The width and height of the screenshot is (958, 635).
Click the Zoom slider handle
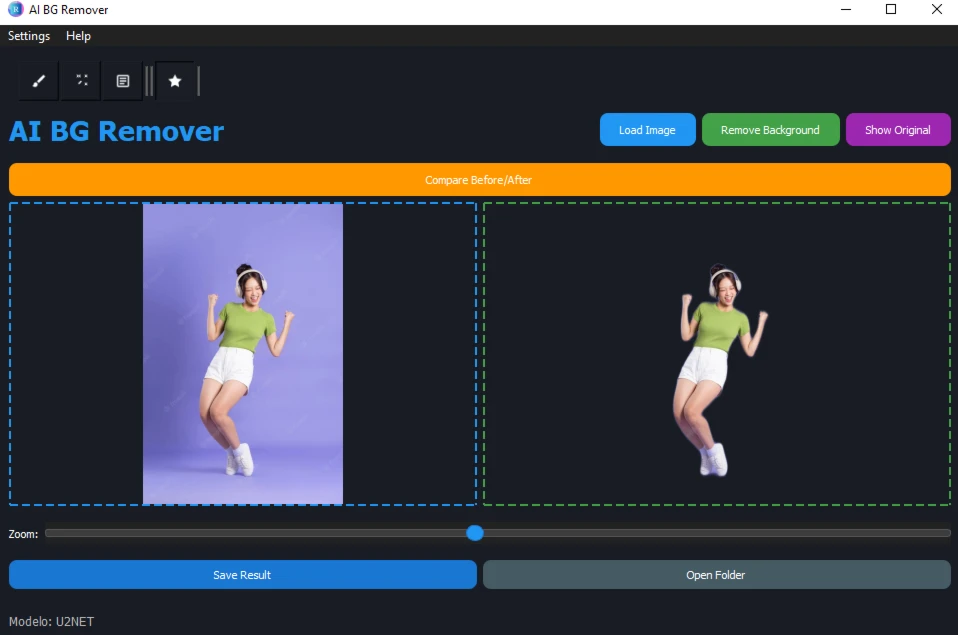coord(475,533)
